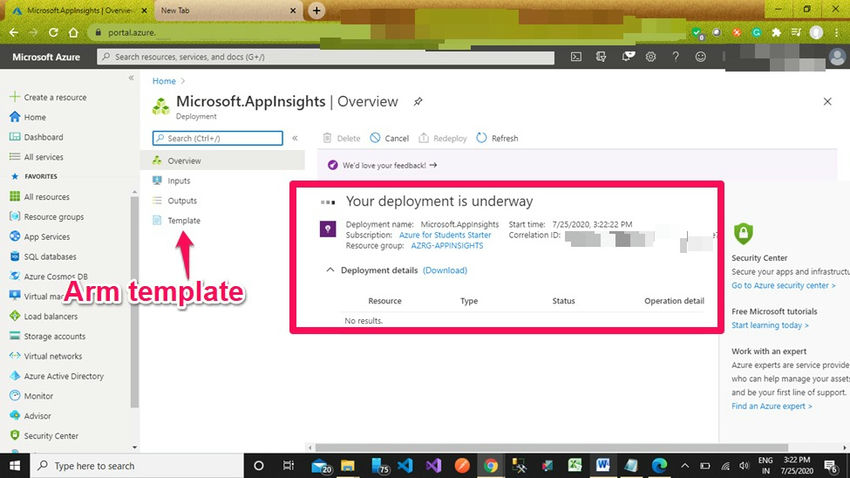The width and height of the screenshot is (850, 478).
Task: Open the We'd love your feedback link
Action: click(x=389, y=165)
